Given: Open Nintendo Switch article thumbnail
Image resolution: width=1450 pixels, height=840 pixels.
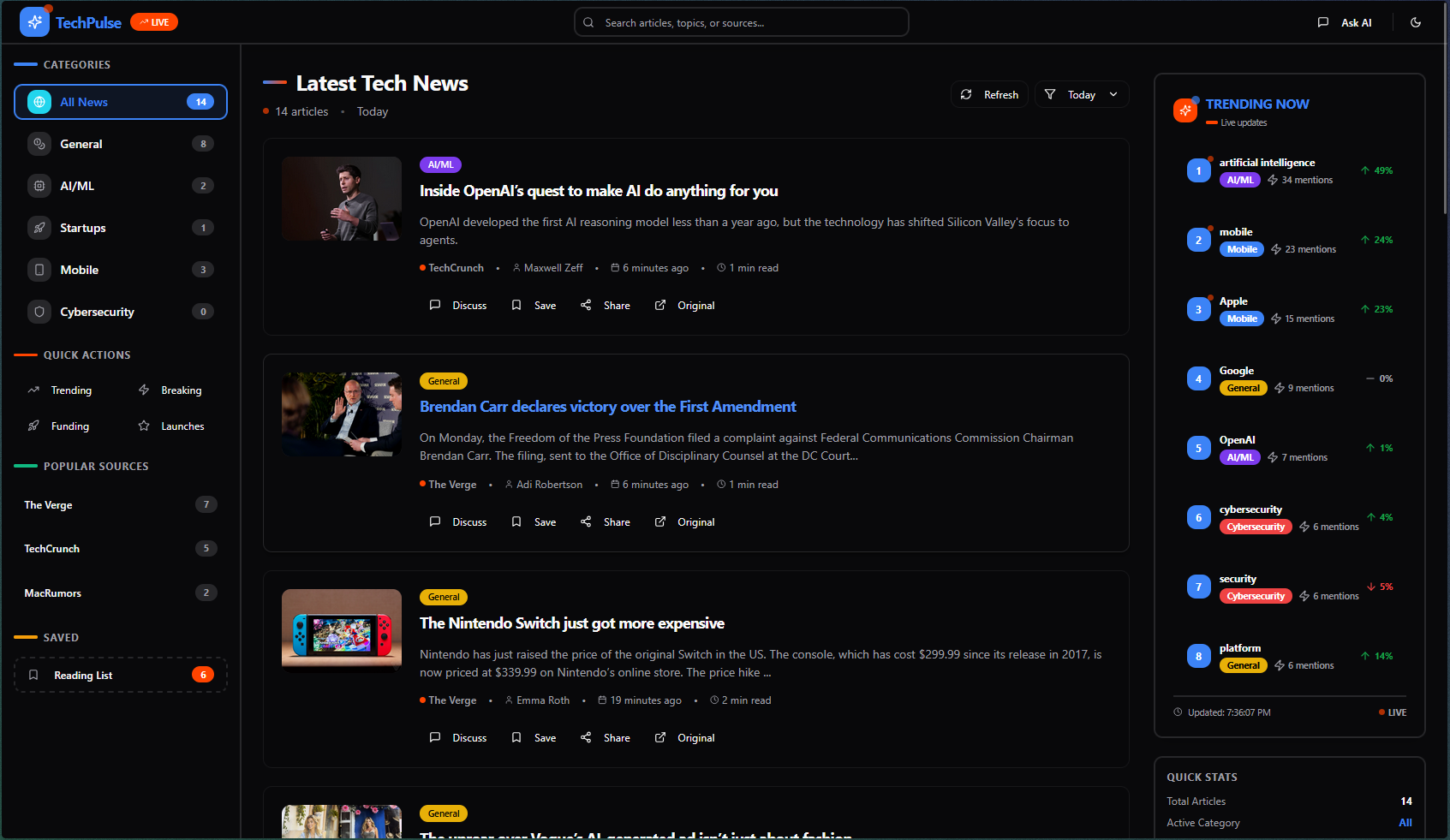Looking at the screenshot, I should [x=342, y=631].
